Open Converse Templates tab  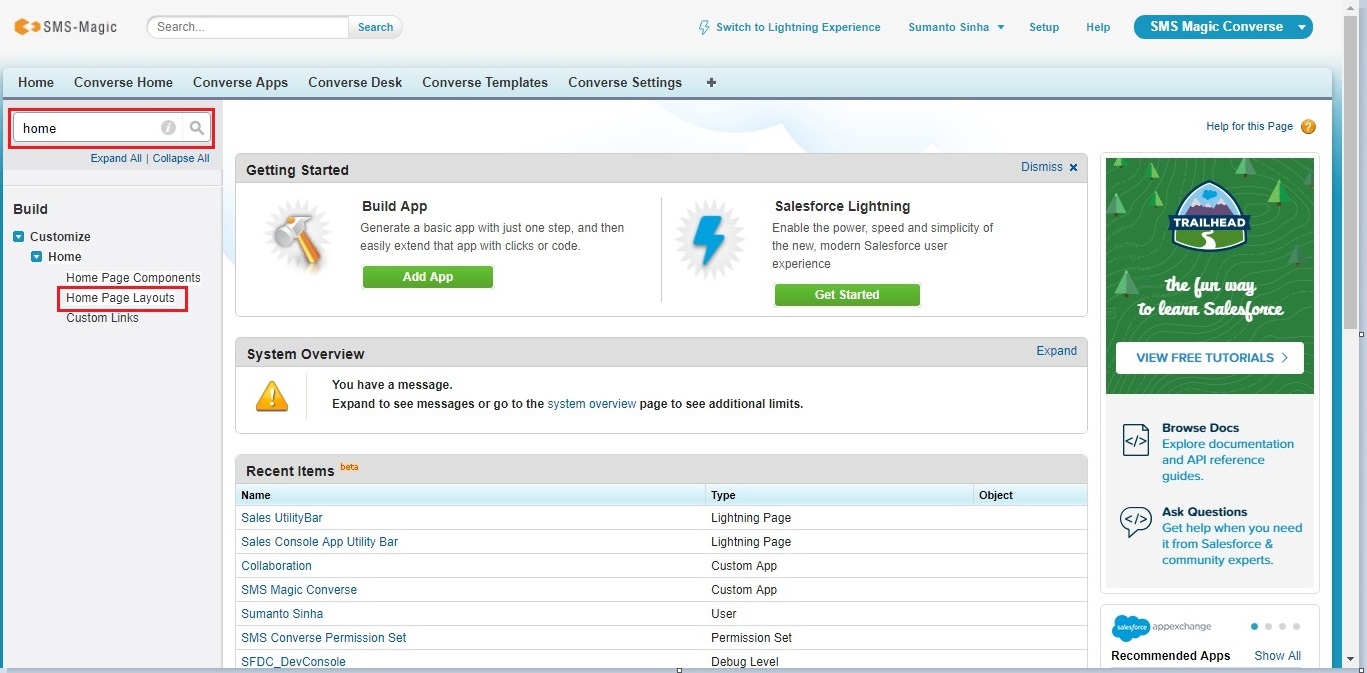485,82
